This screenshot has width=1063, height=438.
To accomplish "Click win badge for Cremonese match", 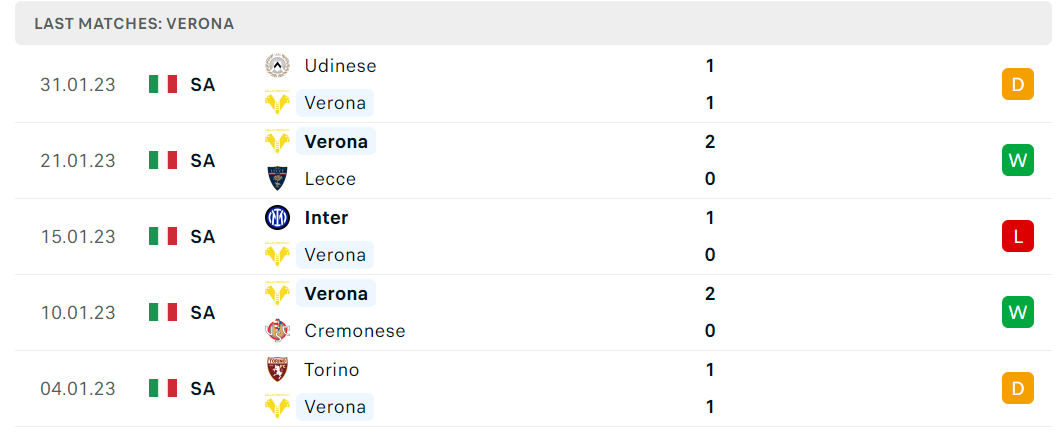I will tap(1018, 313).
